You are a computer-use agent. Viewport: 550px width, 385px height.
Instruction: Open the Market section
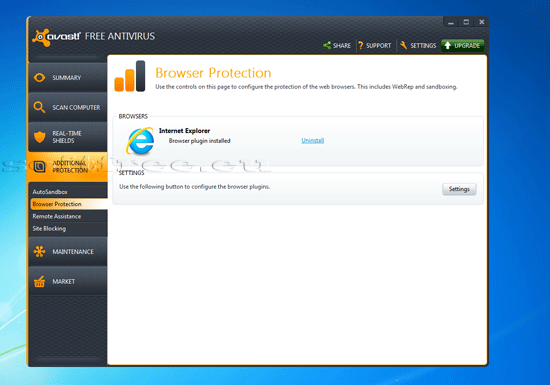[x=68, y=281]
